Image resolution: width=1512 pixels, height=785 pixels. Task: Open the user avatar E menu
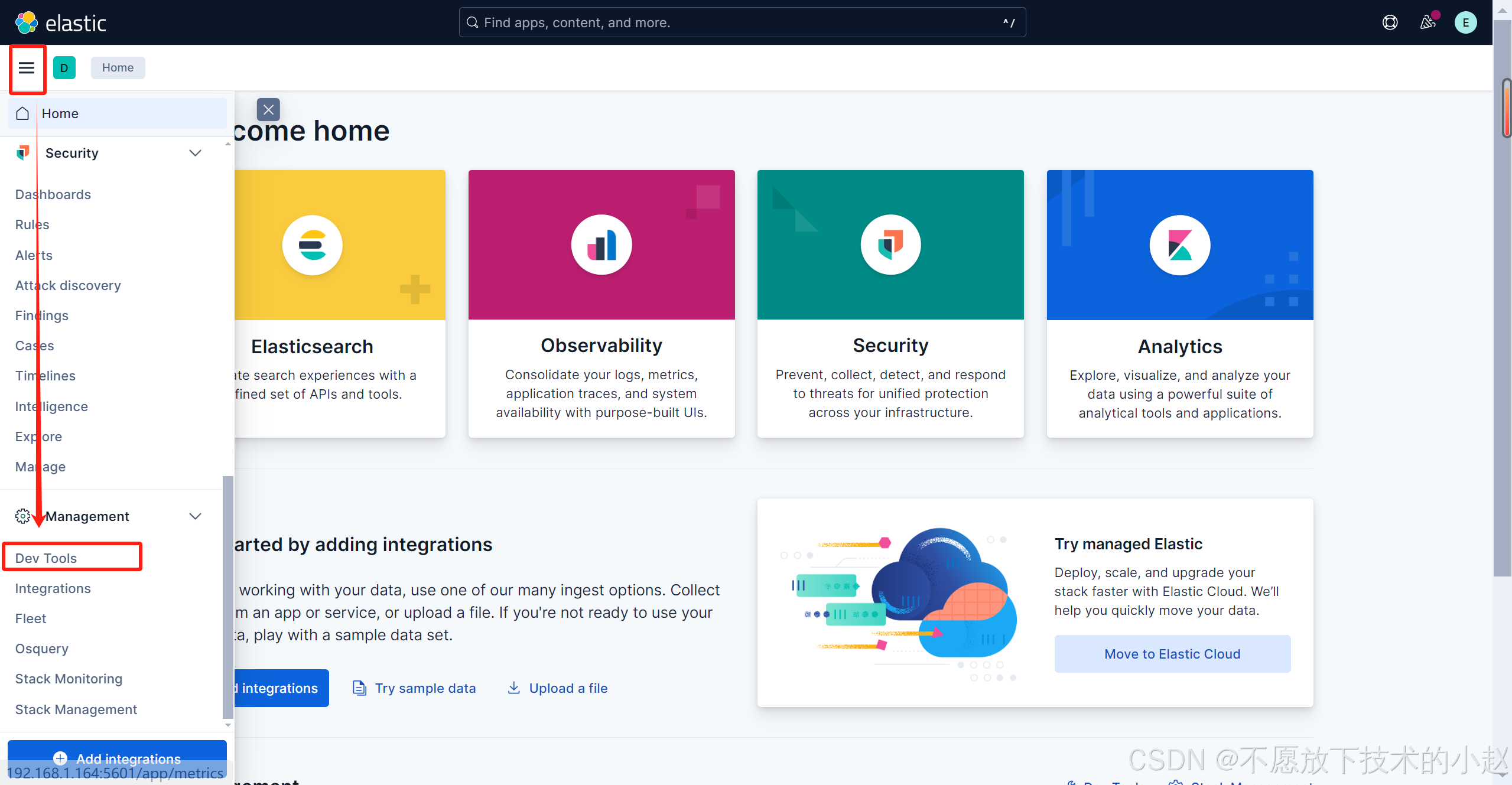coord(1465,23)
